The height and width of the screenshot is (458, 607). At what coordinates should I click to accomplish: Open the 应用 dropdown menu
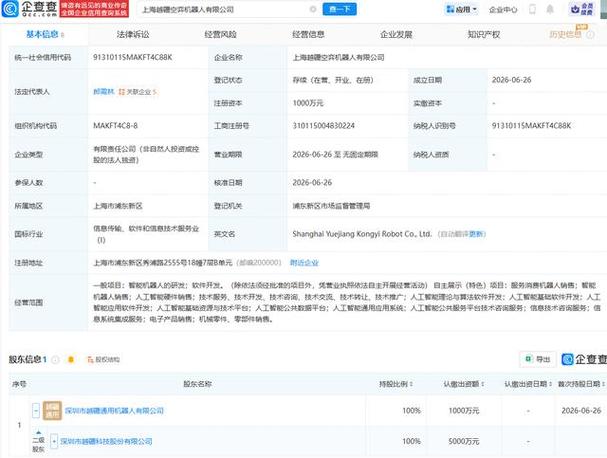click(x=461, y=9)
